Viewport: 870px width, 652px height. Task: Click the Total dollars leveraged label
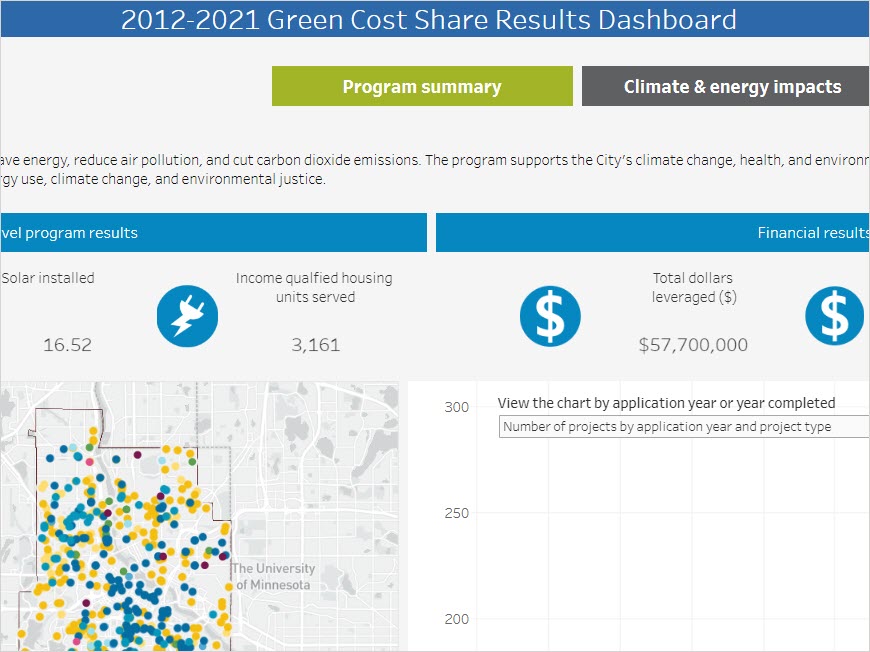tap(693, 287)
